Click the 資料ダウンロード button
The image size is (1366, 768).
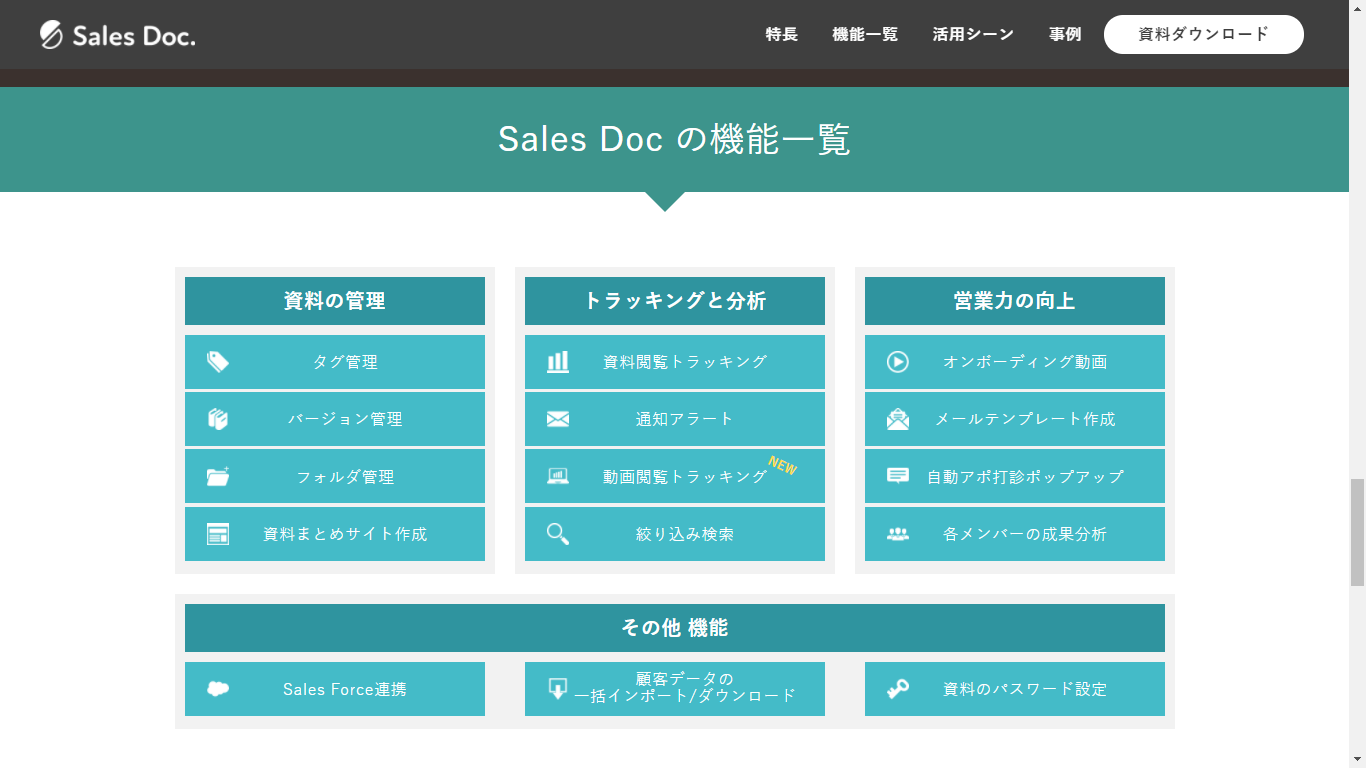tap(1204, 34)
